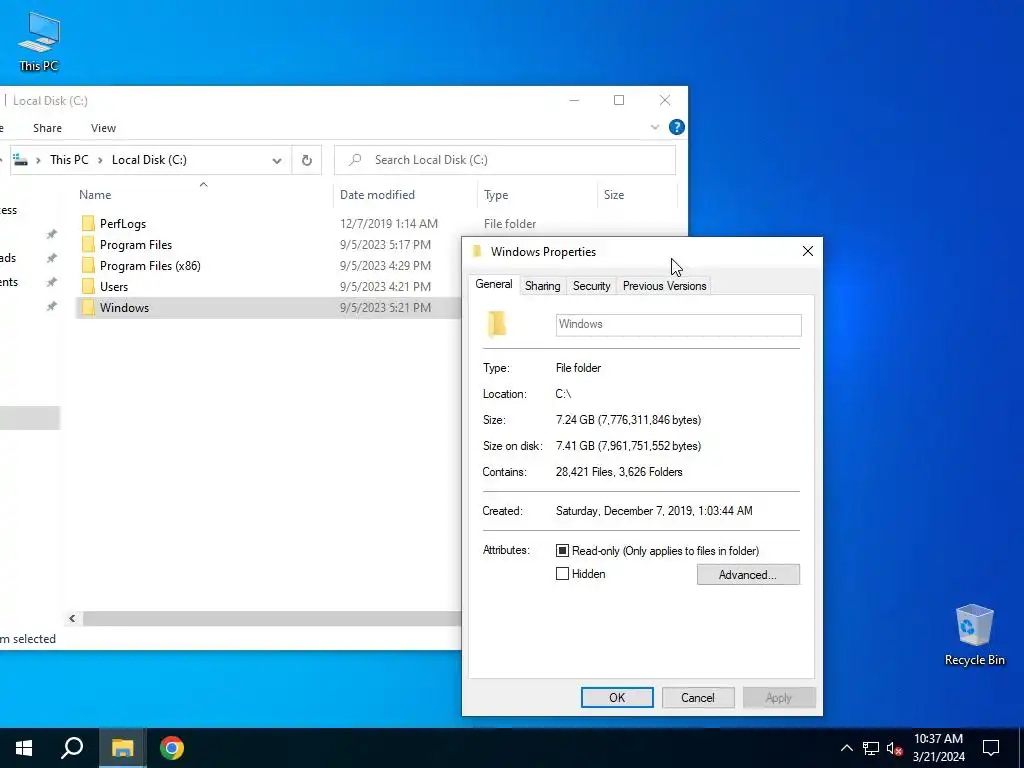Click the Program Files (x86) folder icon
Viewport: 1024px width, 768px height.
88,265
